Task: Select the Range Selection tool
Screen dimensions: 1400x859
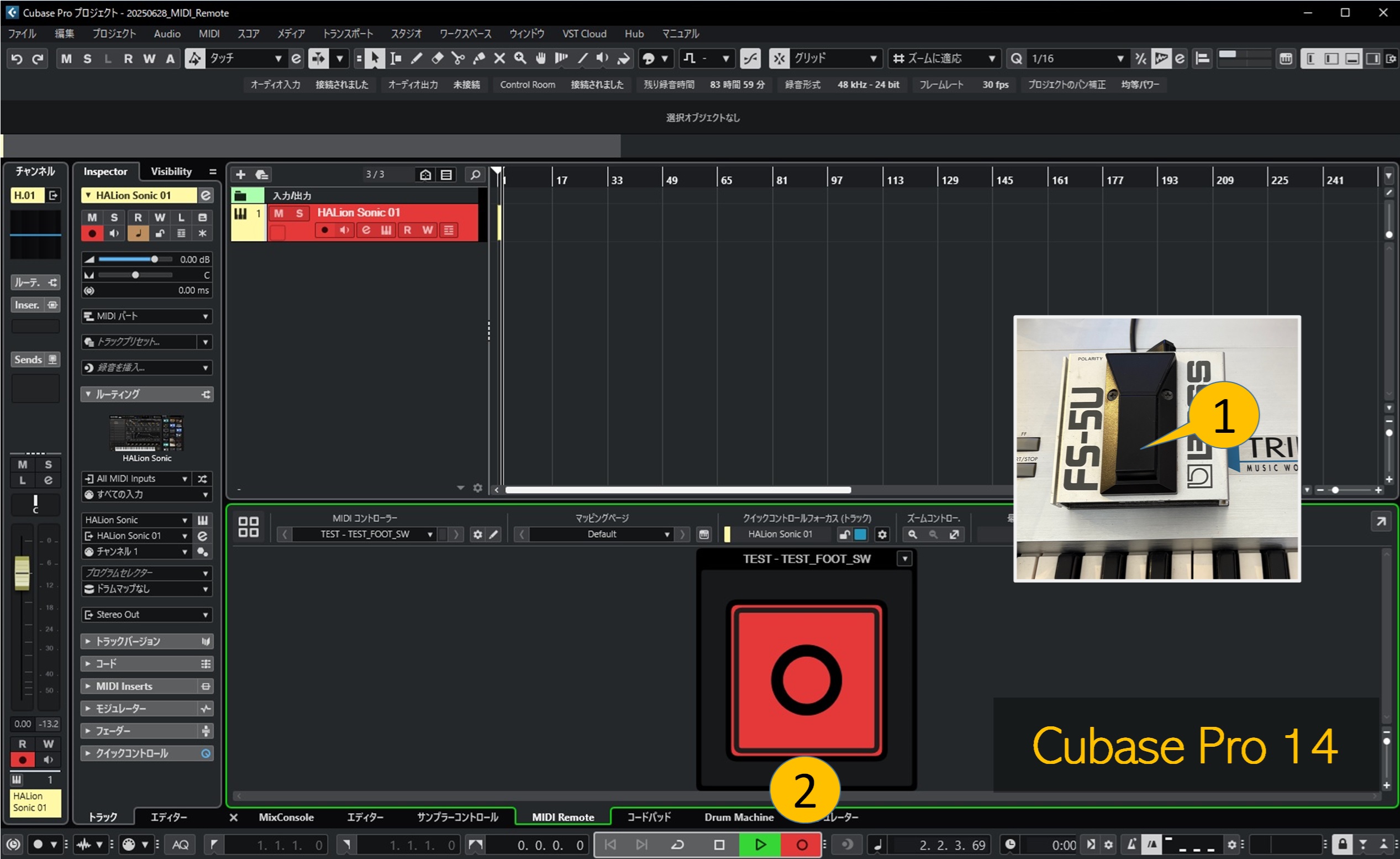Action: pos(396,59)
